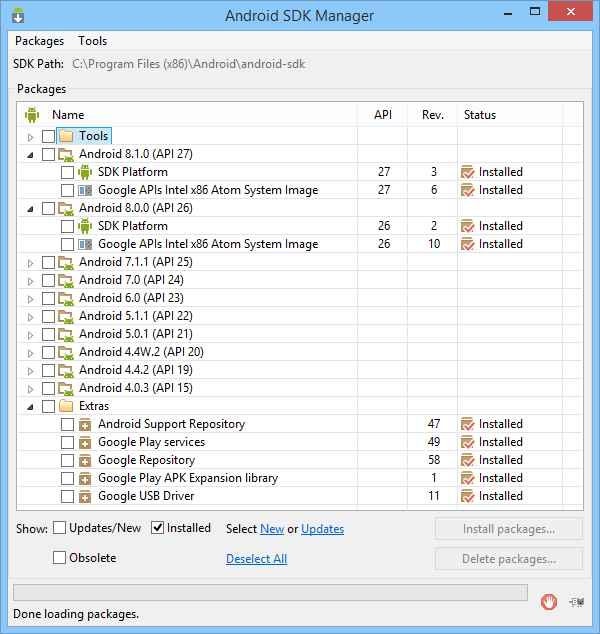The image size is (600, 634).
Task: Collapse the Extras tree node
Action: click(30, 407)
